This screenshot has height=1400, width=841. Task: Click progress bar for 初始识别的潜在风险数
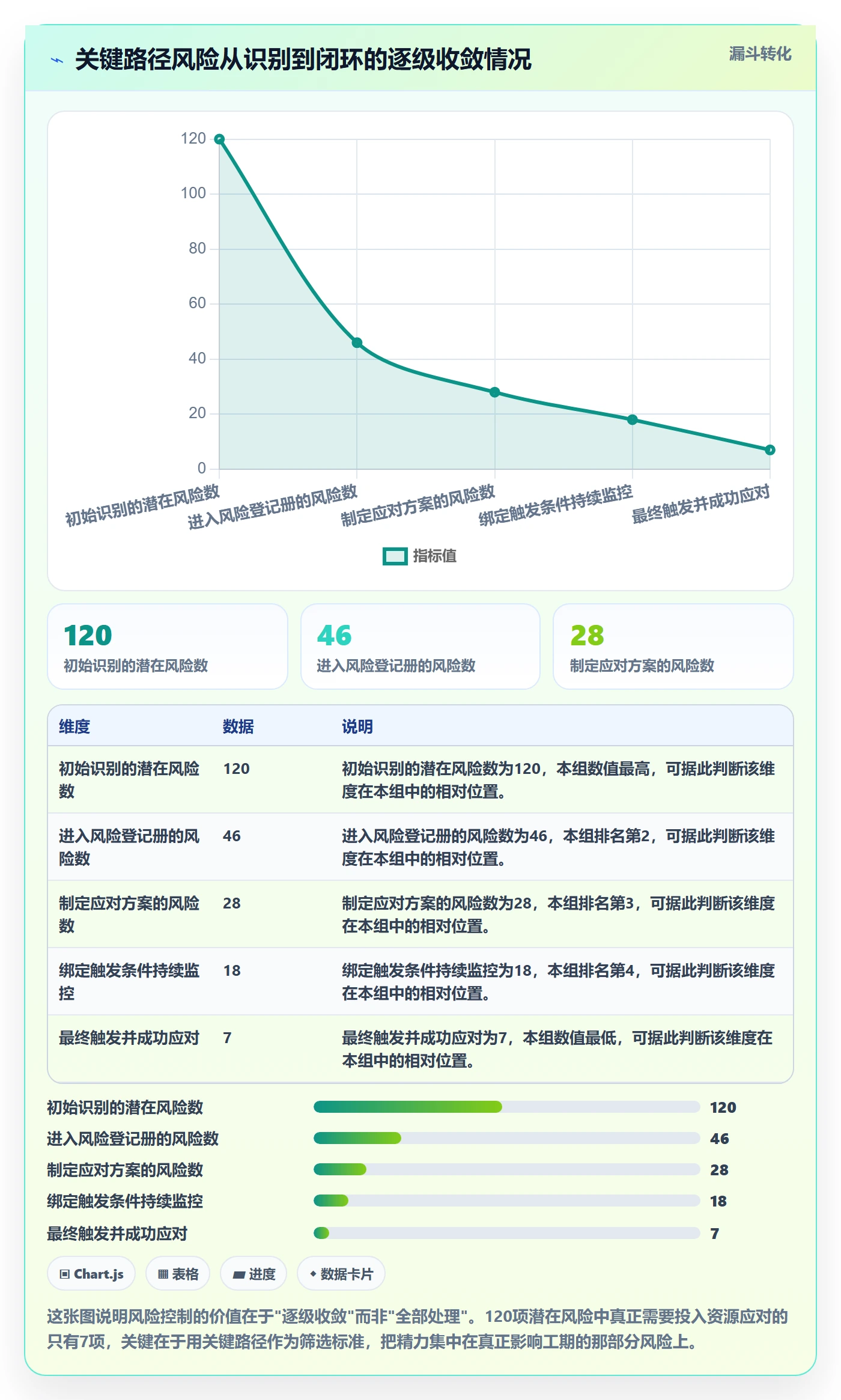(x=507, y=1107)
